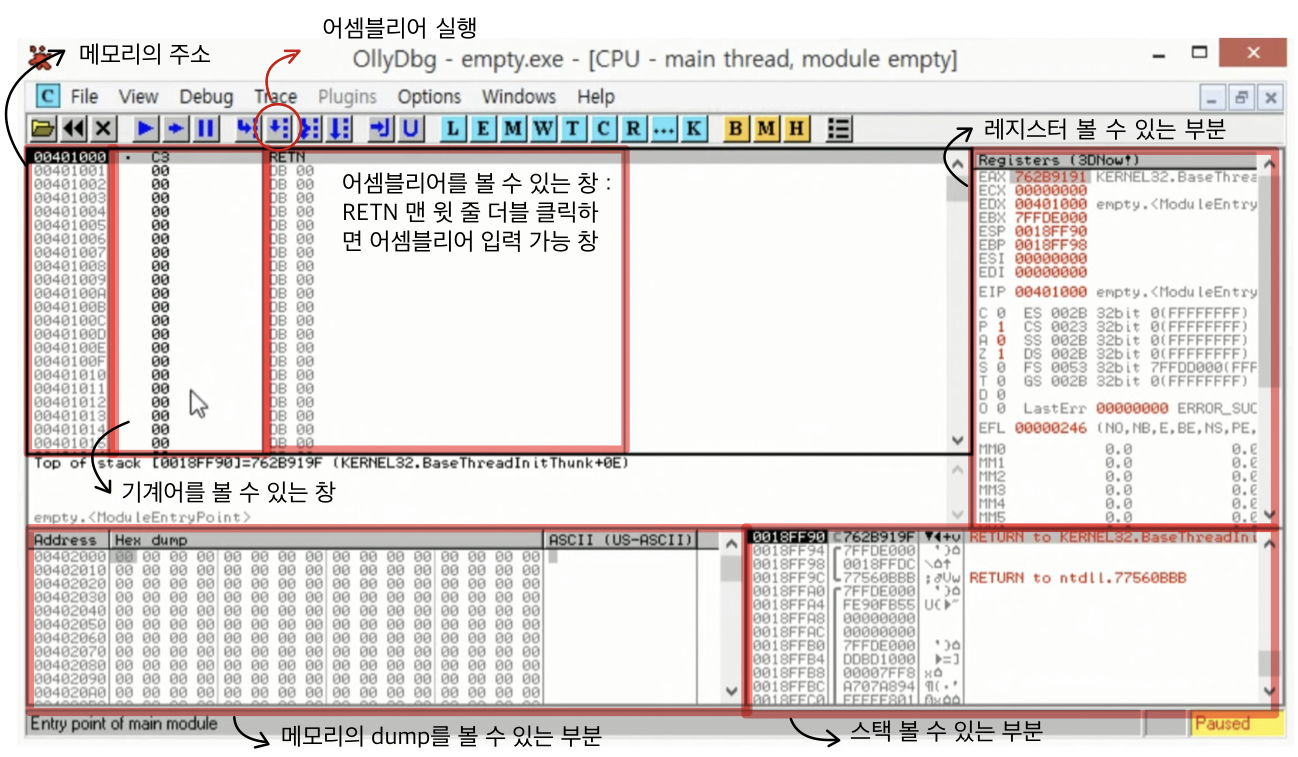Click dump pane scrollbar down arrow
Image resolution: width=1298 pixels, height=757 pixels.
point(731,692)
